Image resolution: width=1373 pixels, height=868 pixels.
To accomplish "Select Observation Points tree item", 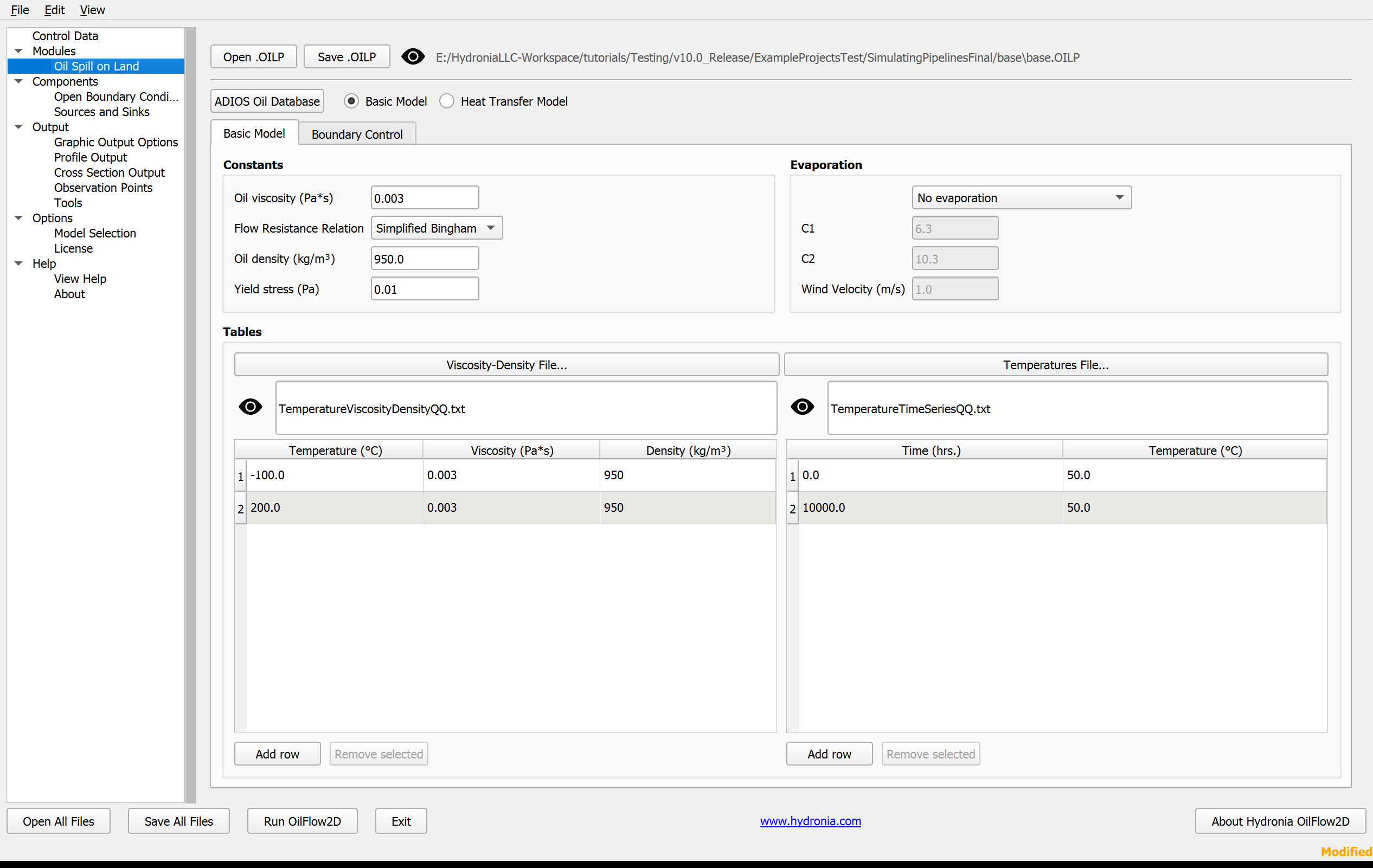I will tap(103, 188).
